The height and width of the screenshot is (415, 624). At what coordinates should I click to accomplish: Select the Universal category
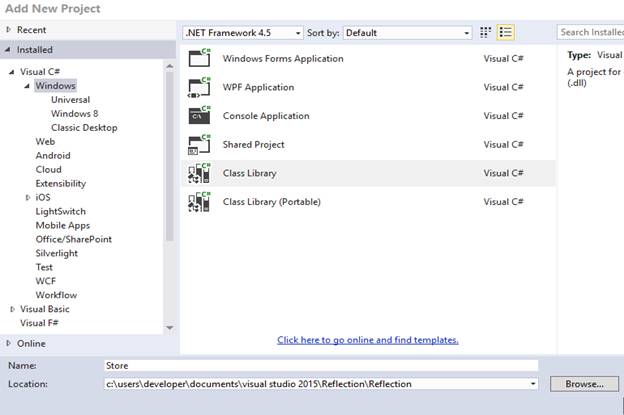click(x=70, y=99)
